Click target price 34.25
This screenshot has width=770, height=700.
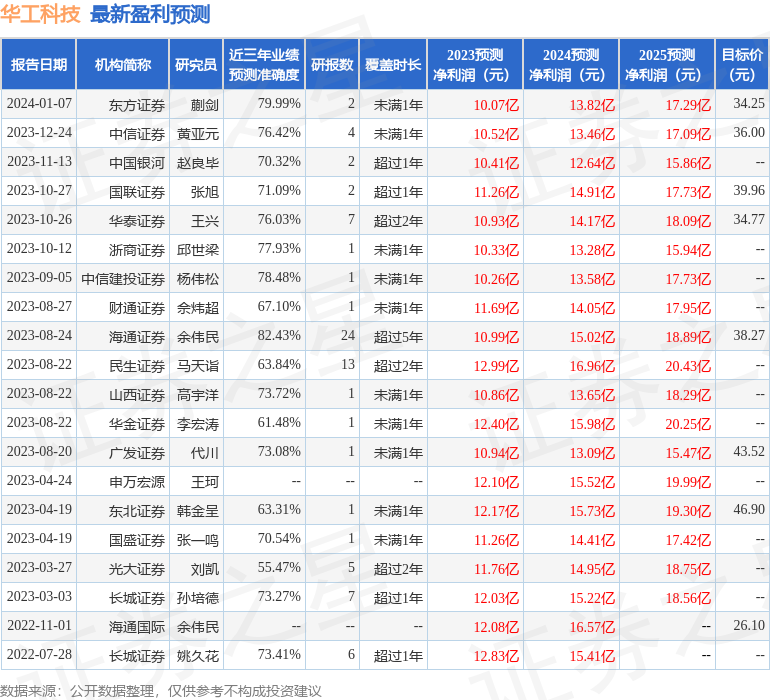pos(749,104)
